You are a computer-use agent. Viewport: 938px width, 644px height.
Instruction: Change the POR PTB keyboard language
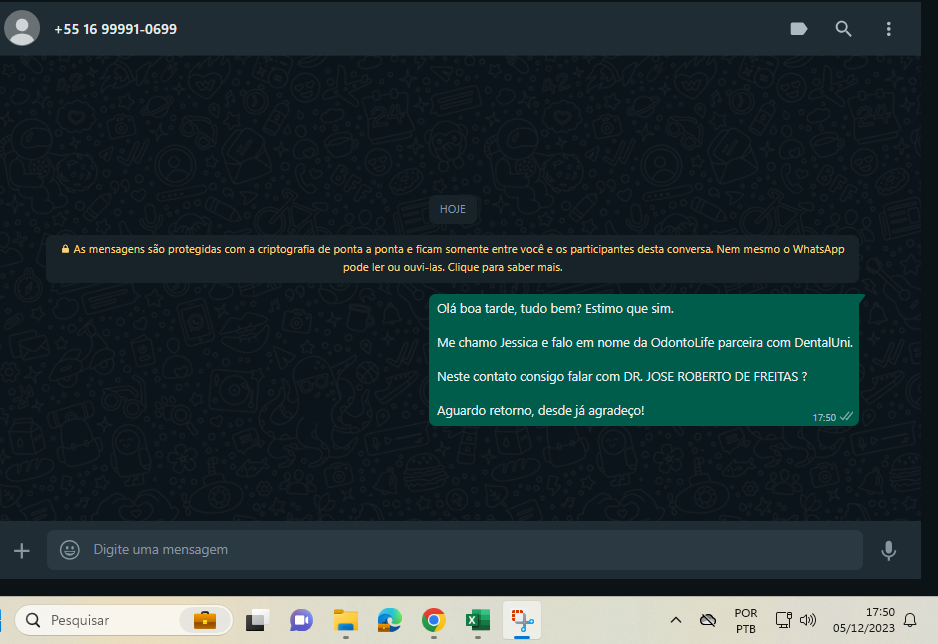[x=745, y=621]
